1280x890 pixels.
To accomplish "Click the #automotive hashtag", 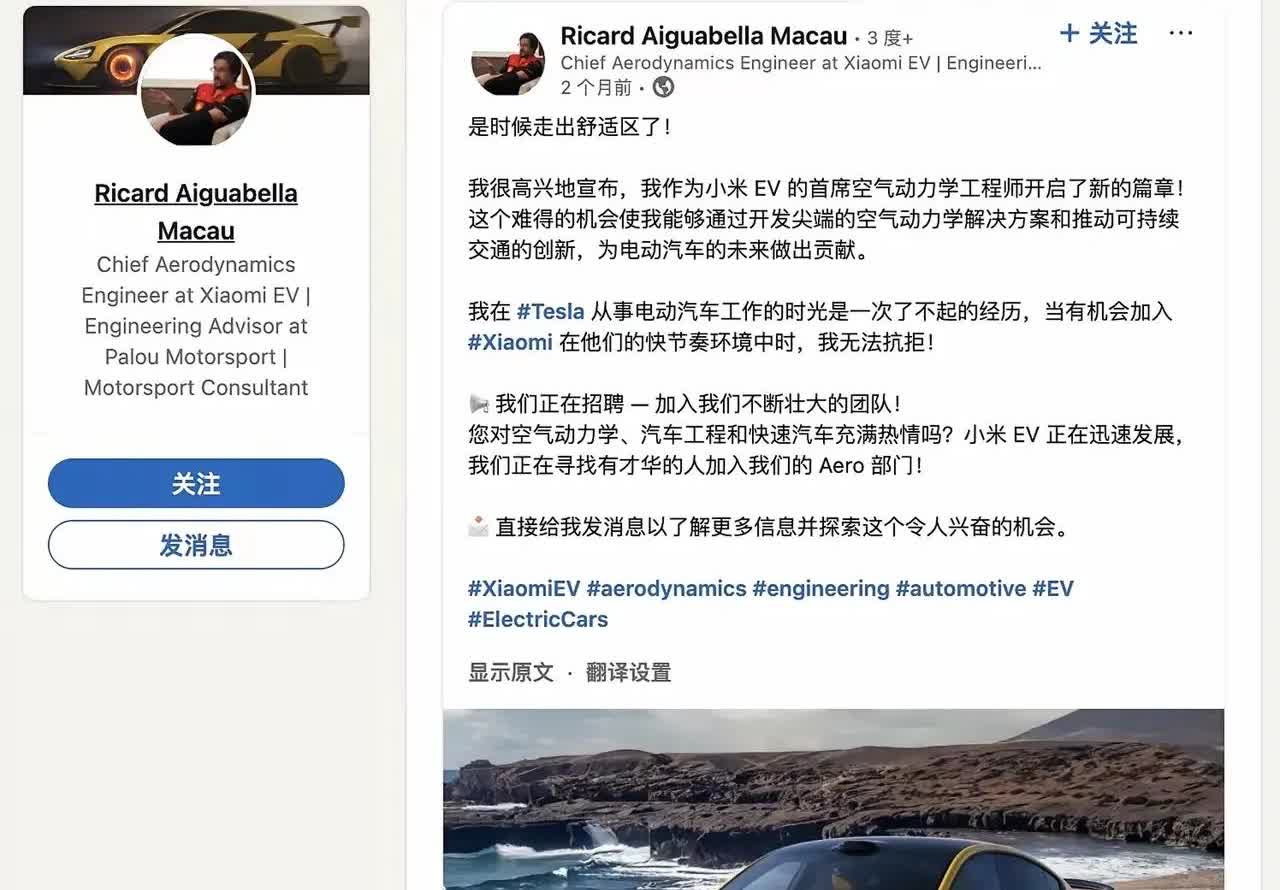I will click(960, 588).
